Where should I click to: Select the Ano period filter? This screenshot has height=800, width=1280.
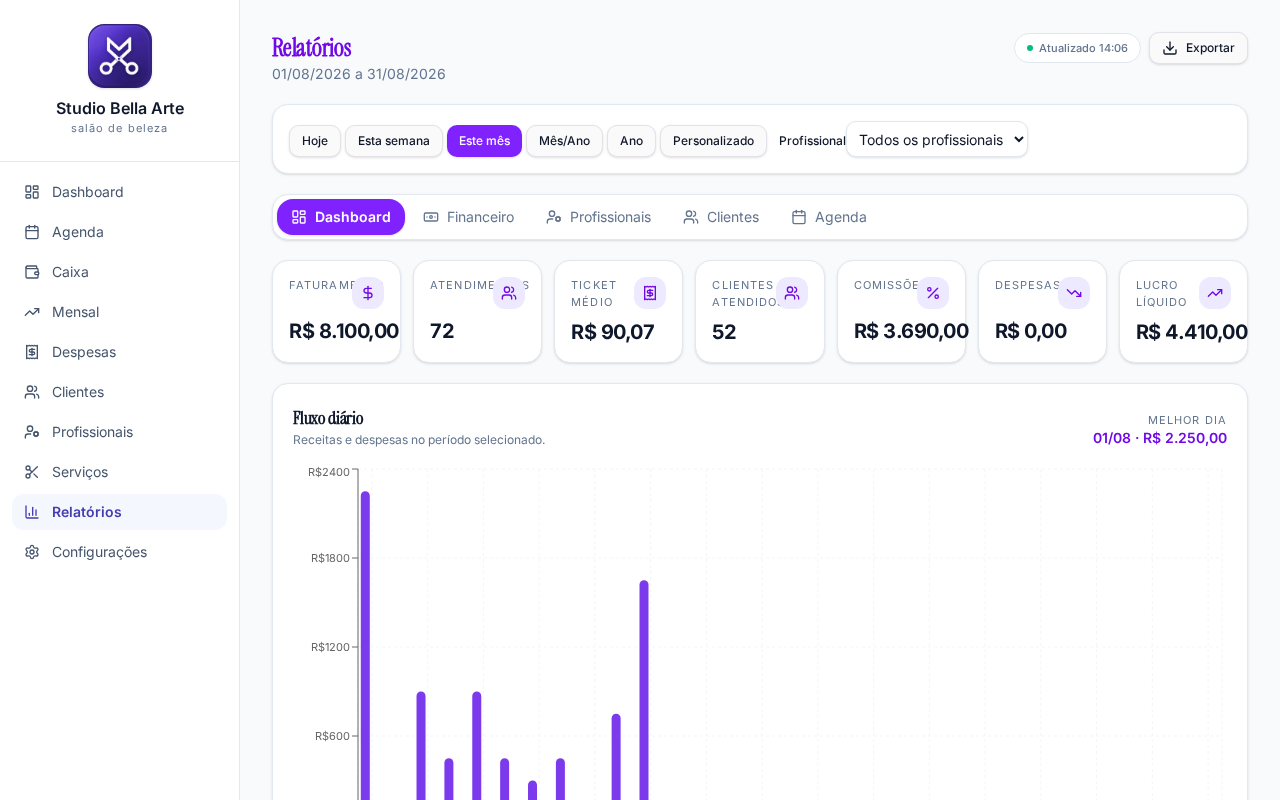pyautogui.click(x=631, y=141)
